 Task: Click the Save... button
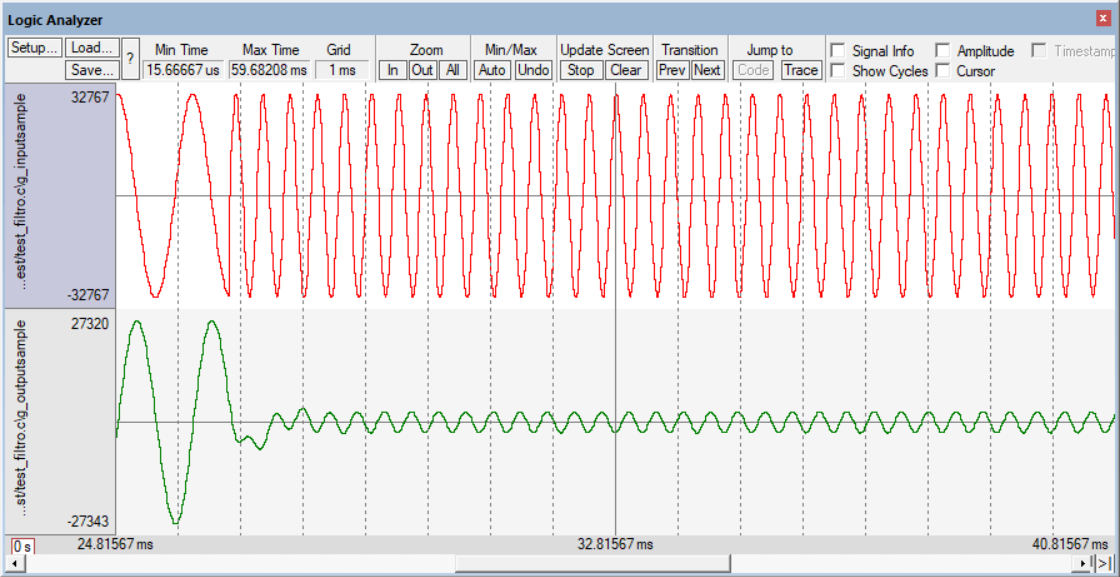(93, 70)
